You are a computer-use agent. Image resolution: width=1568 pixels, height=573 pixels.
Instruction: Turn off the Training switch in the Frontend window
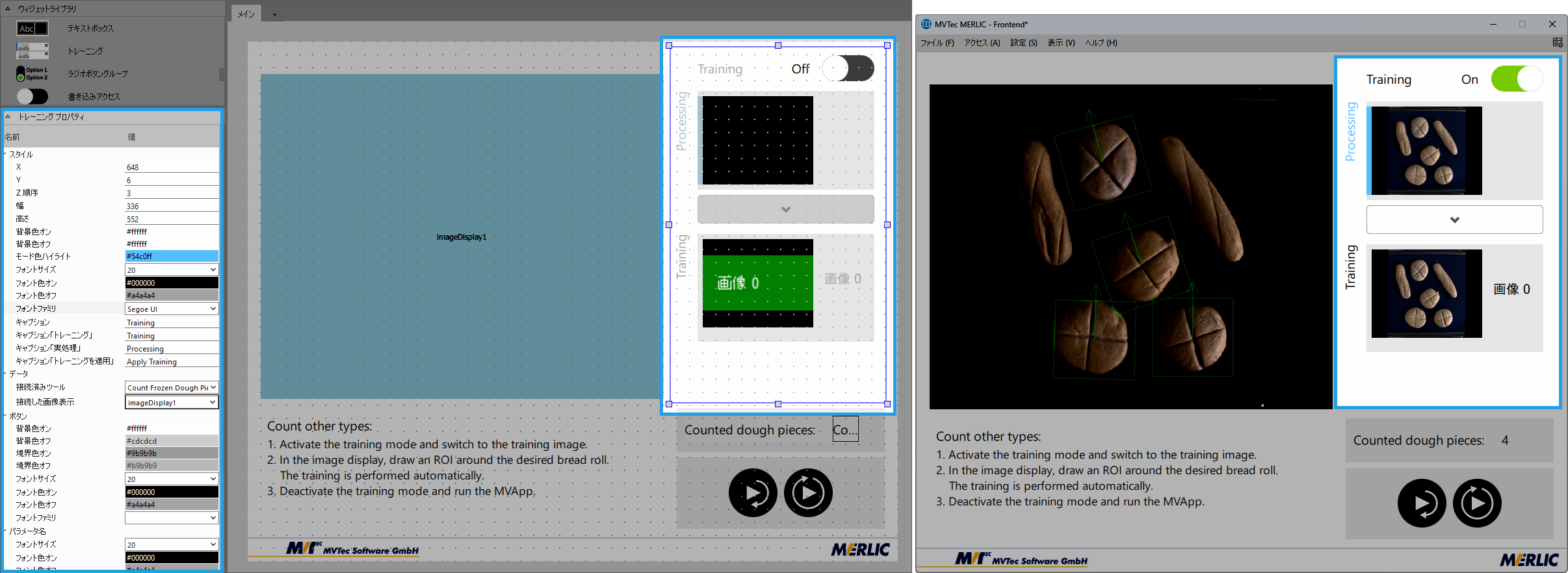1516,79
